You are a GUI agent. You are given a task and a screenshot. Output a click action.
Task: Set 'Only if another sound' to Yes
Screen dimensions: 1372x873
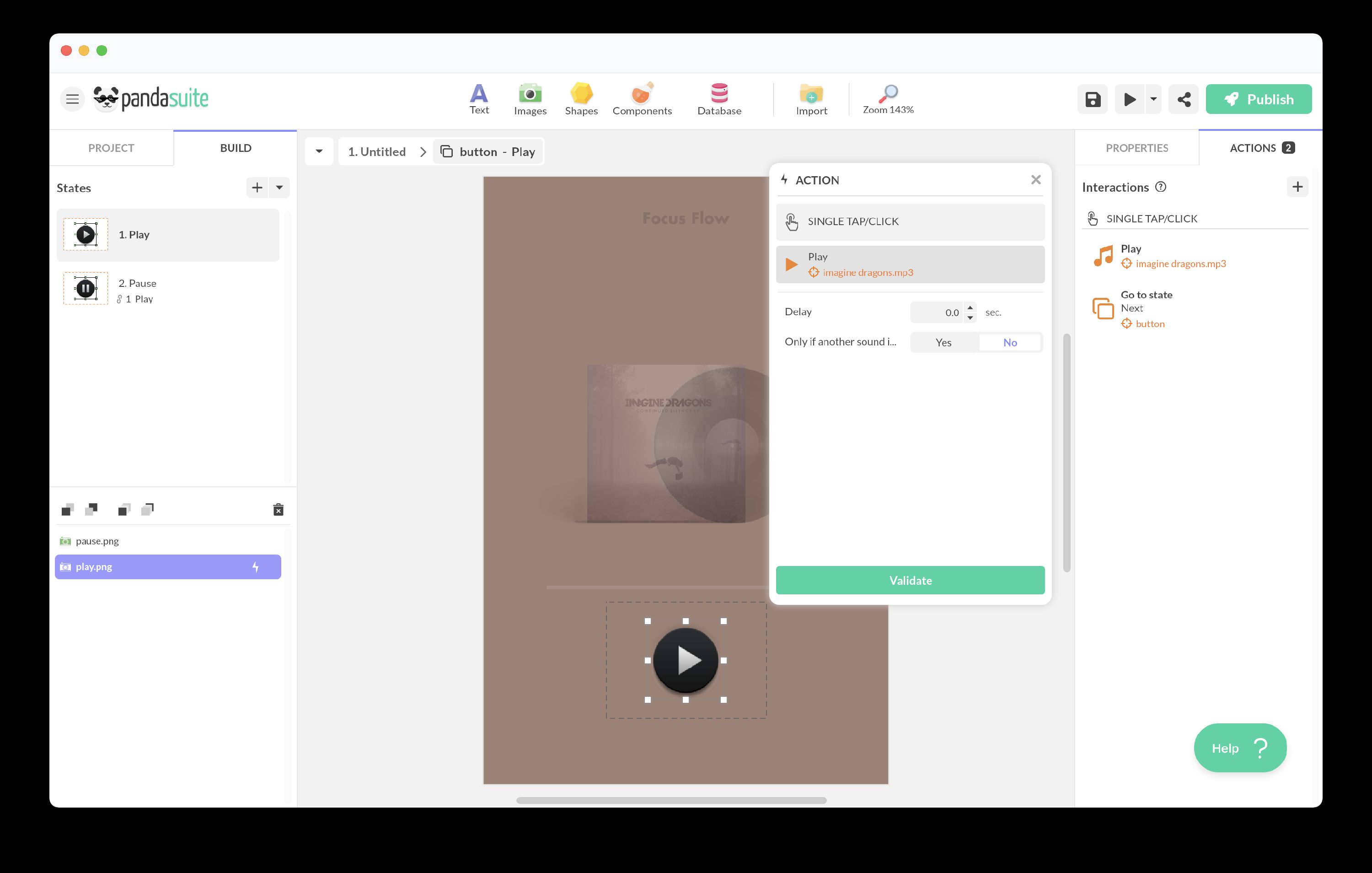coord(943,342)
